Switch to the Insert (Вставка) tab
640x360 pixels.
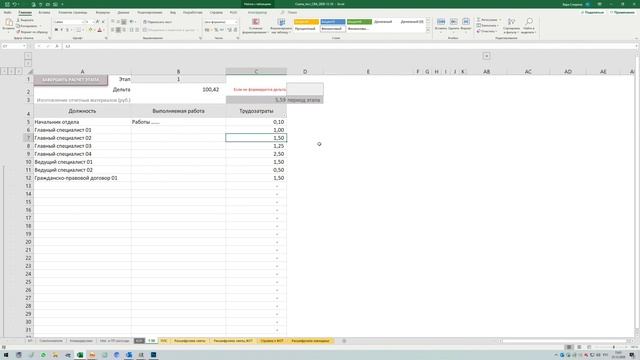[x=44, y=12]
